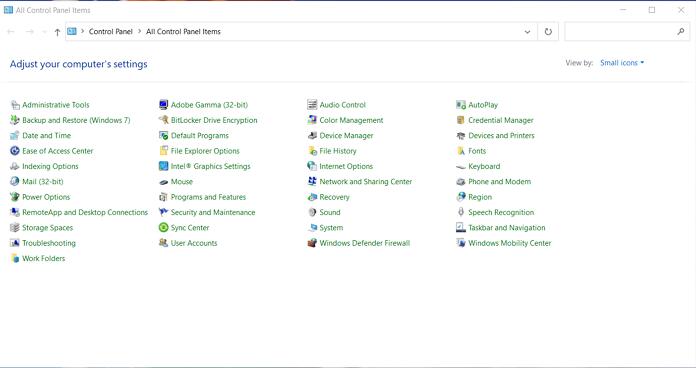Open the Troubleshooting icon
This screenshot has width=696, height=368.
point(15,243)
